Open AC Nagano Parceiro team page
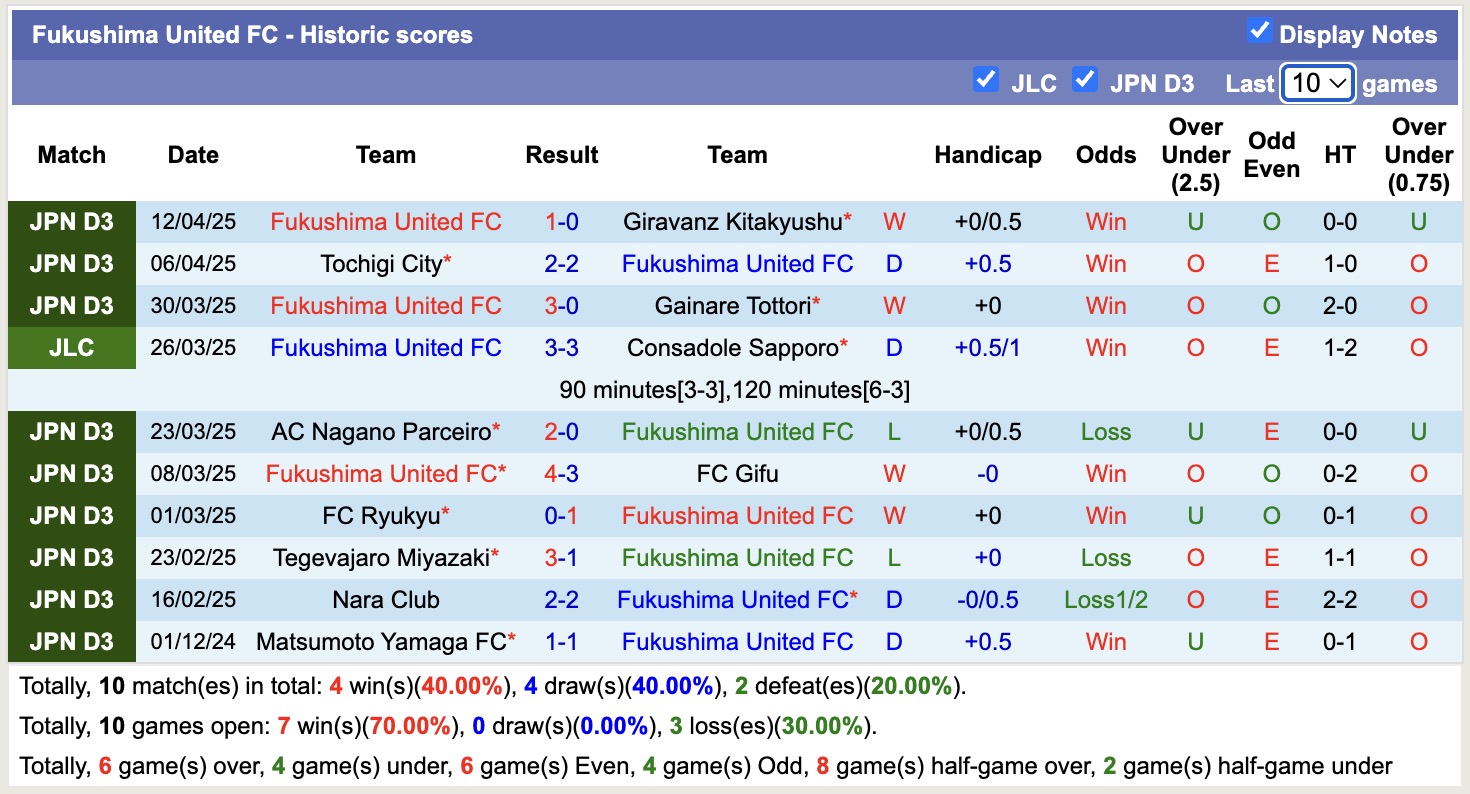 click(x=378, y=431)
